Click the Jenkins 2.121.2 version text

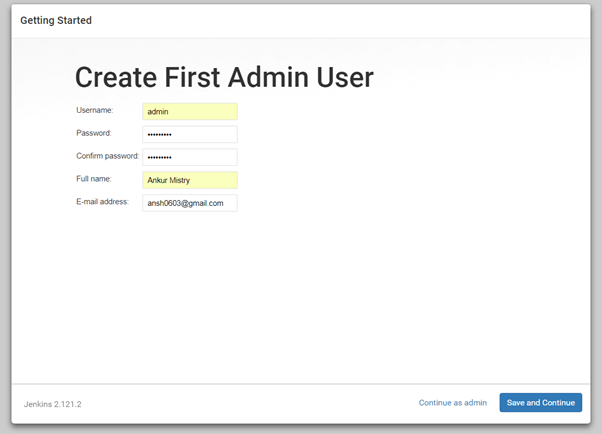(x=52, y=404)
